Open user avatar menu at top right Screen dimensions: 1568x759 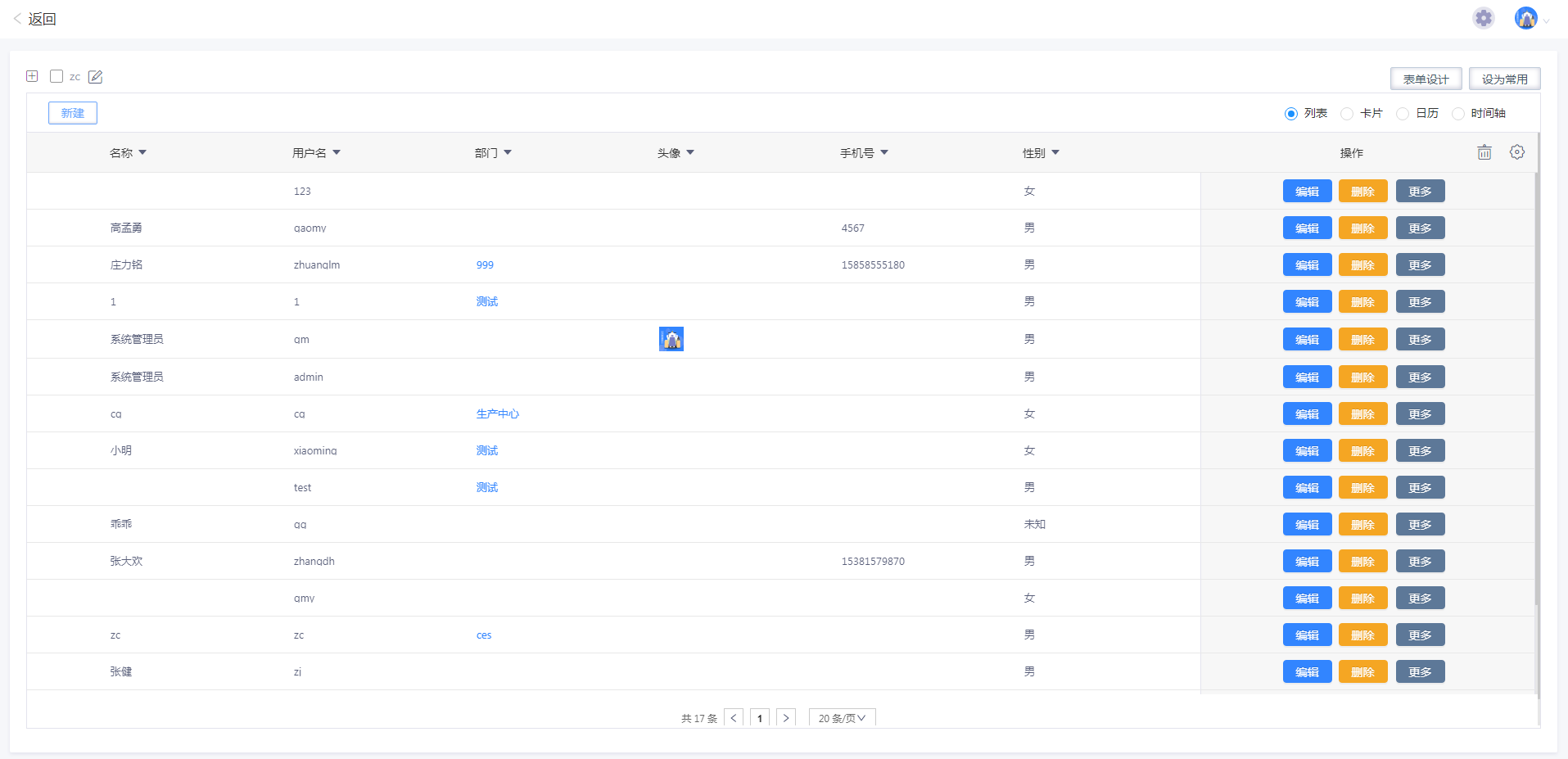1526,18
